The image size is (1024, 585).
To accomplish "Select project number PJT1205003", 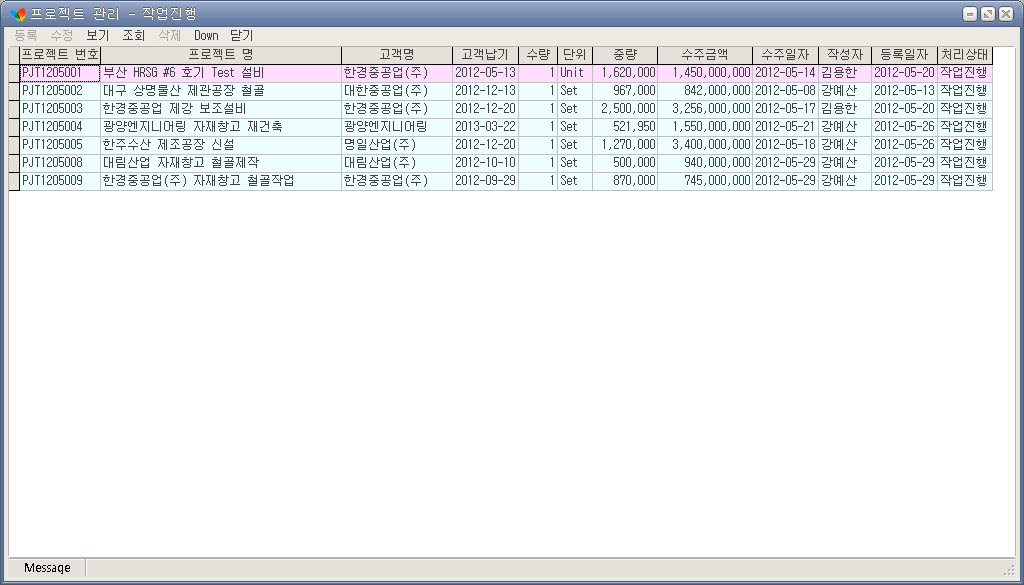I will (x=60, y=108).
